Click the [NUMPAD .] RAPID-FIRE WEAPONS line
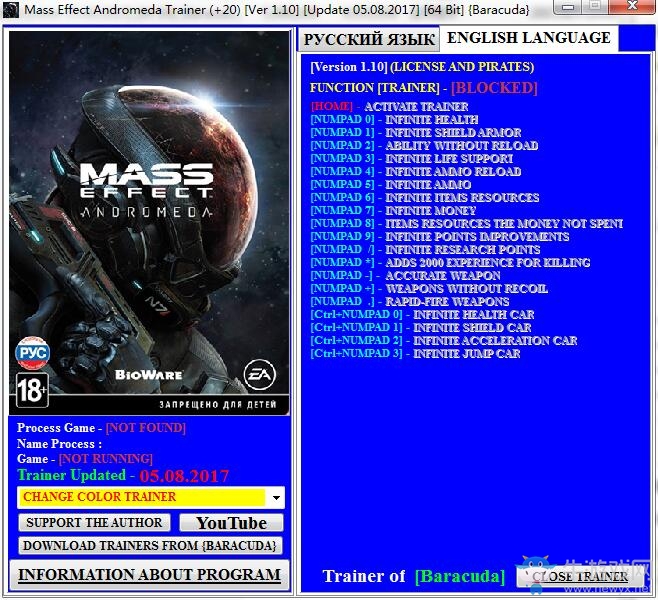 [410, 302]
